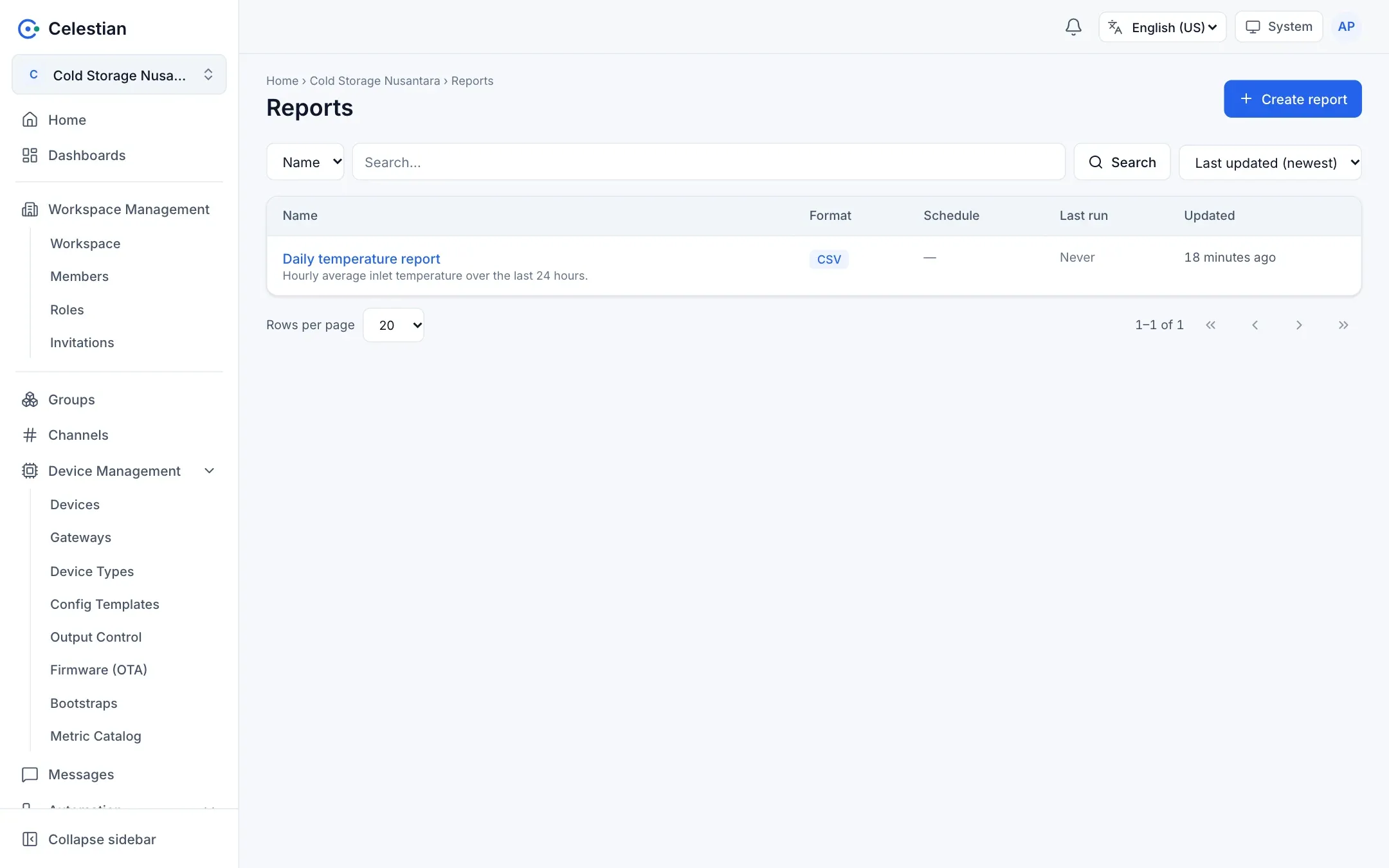Open the Metric Catalog page

(x=96, y=736)
